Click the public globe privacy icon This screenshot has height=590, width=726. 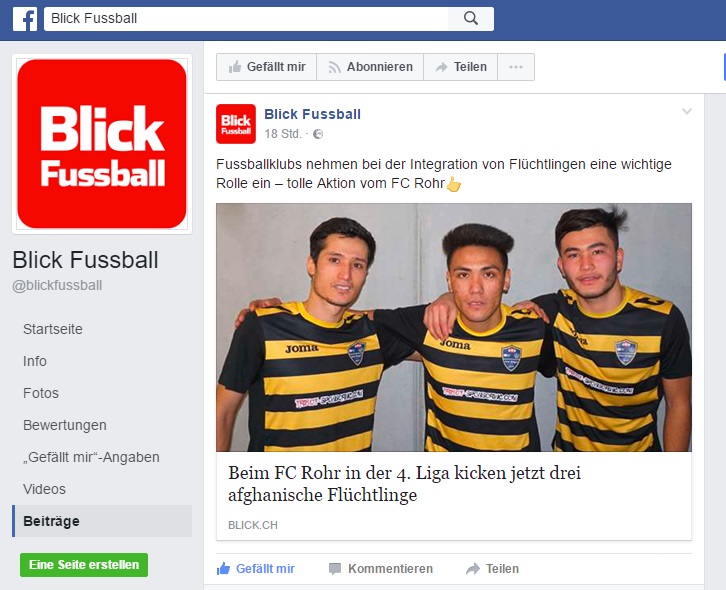click(318, 134)
